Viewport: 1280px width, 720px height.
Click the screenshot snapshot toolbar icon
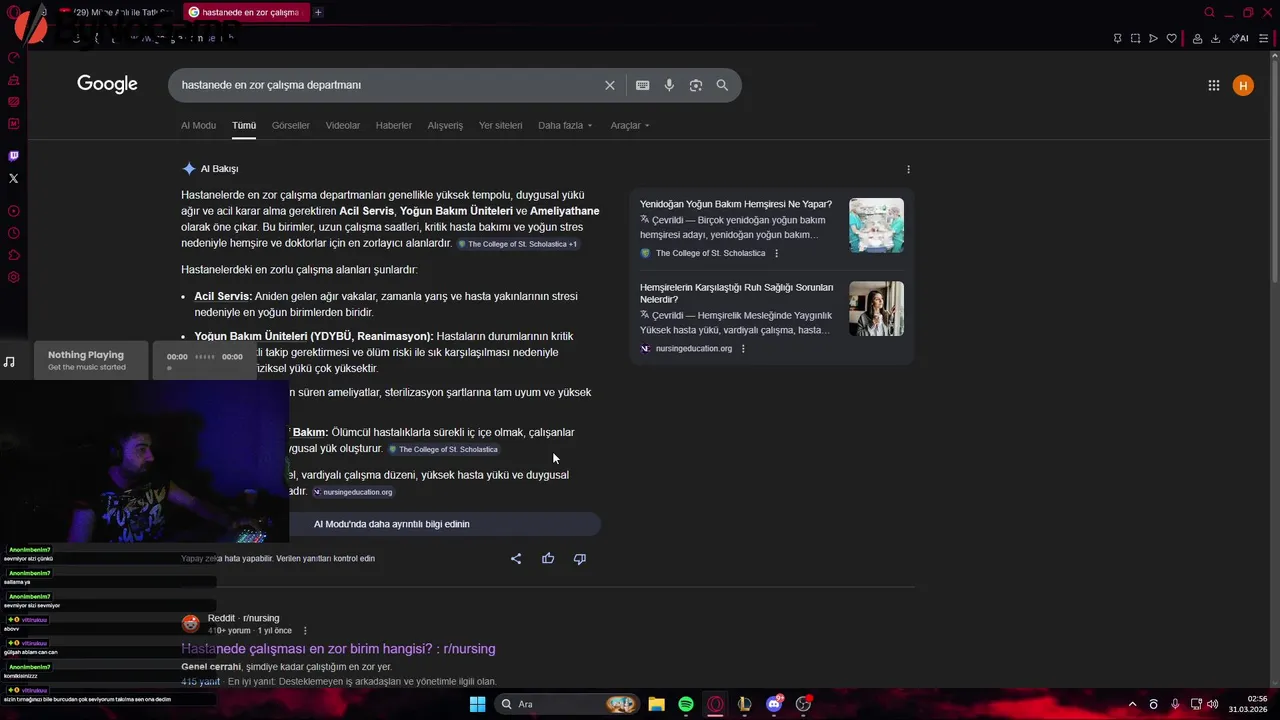1135,38
